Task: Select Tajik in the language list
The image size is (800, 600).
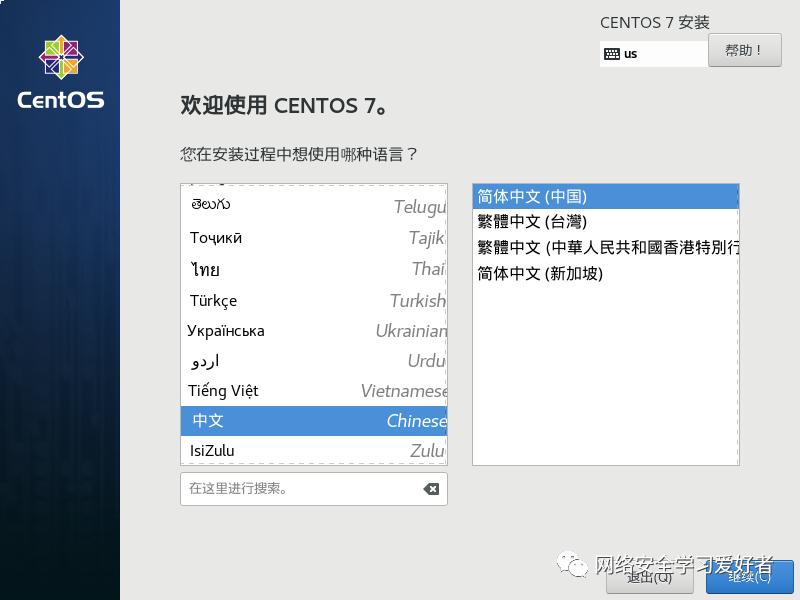Action: (314, 238)
